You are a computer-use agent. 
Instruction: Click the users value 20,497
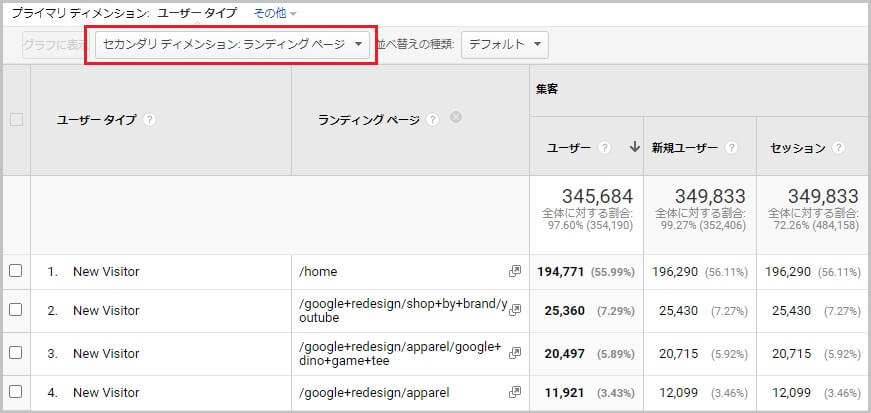click(564, 354)
